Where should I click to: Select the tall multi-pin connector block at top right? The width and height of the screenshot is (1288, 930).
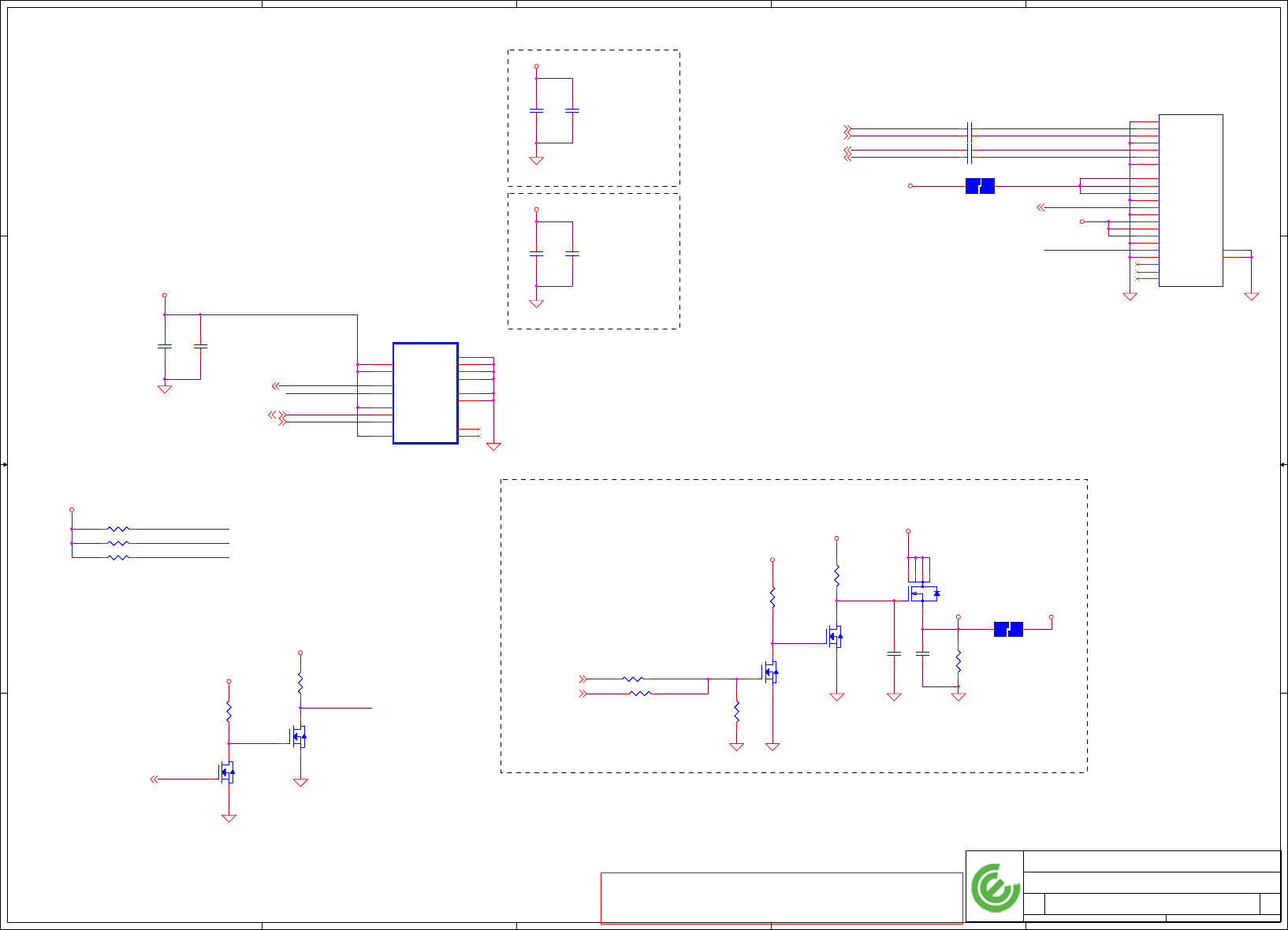(1190, 200)
